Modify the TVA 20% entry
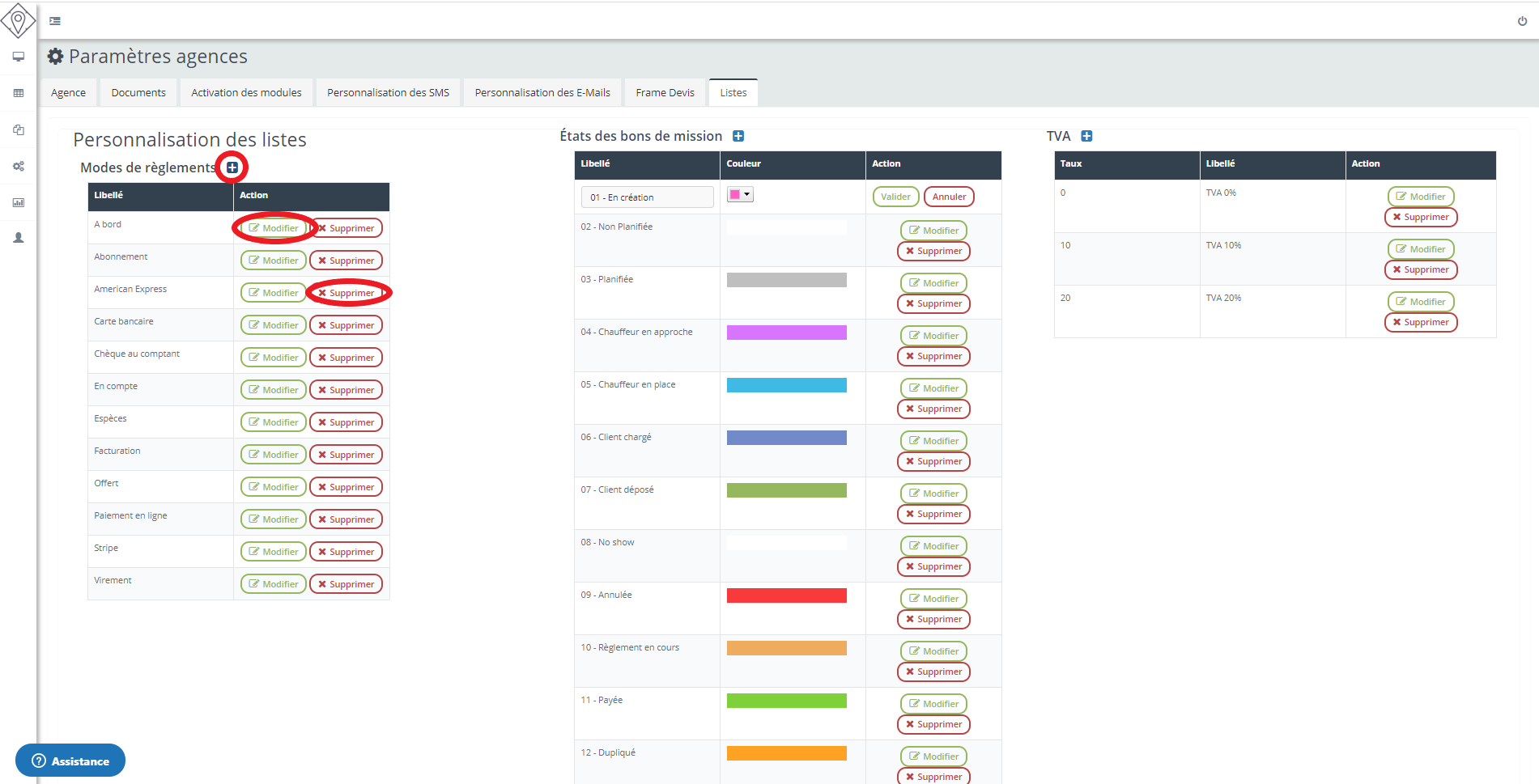 pos(1420,302)
